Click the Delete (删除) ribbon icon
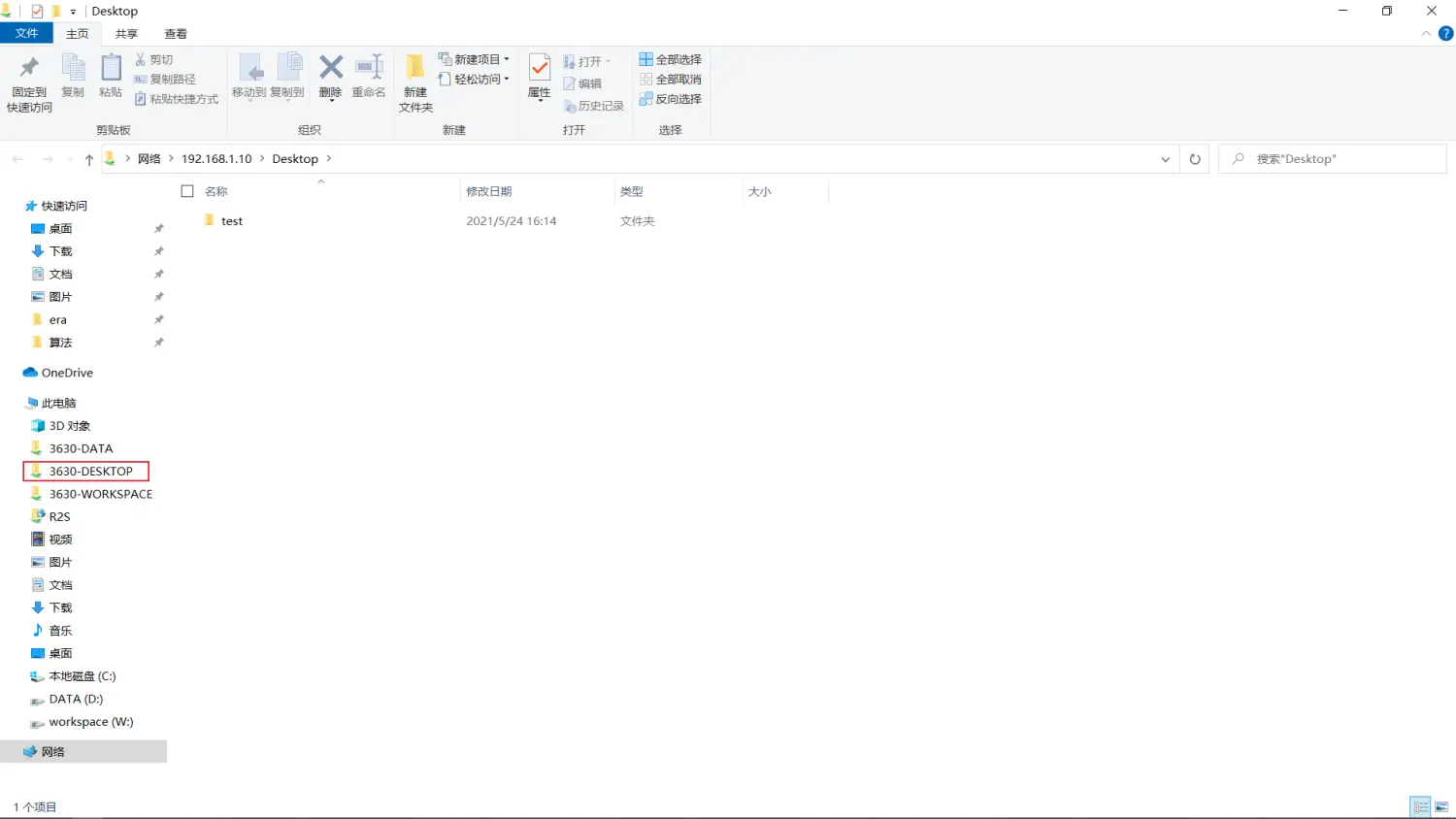Viewport: 1456px width, 819px height. 331,77
